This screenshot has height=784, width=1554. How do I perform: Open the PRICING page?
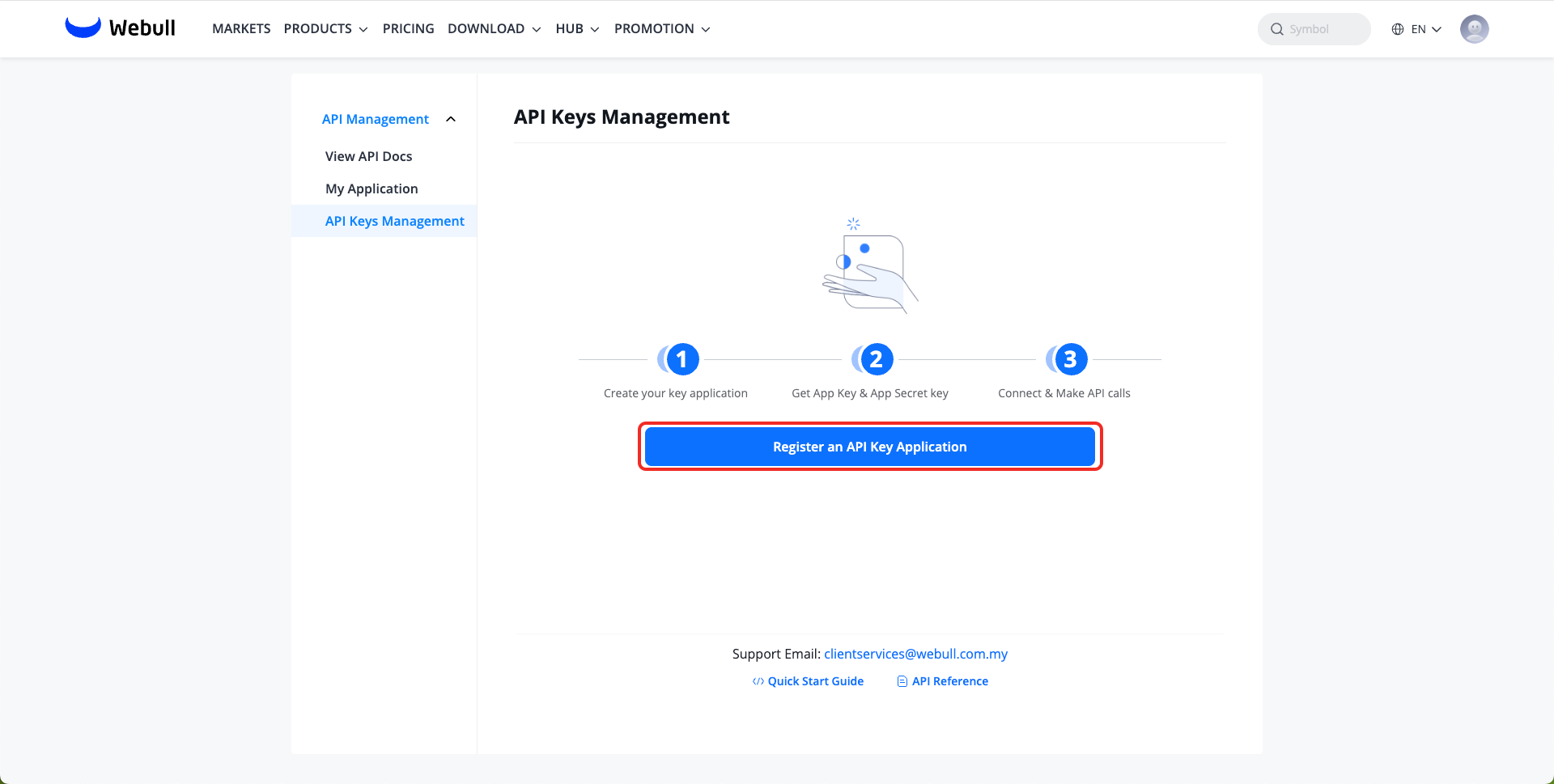click(x=408, y=28)
